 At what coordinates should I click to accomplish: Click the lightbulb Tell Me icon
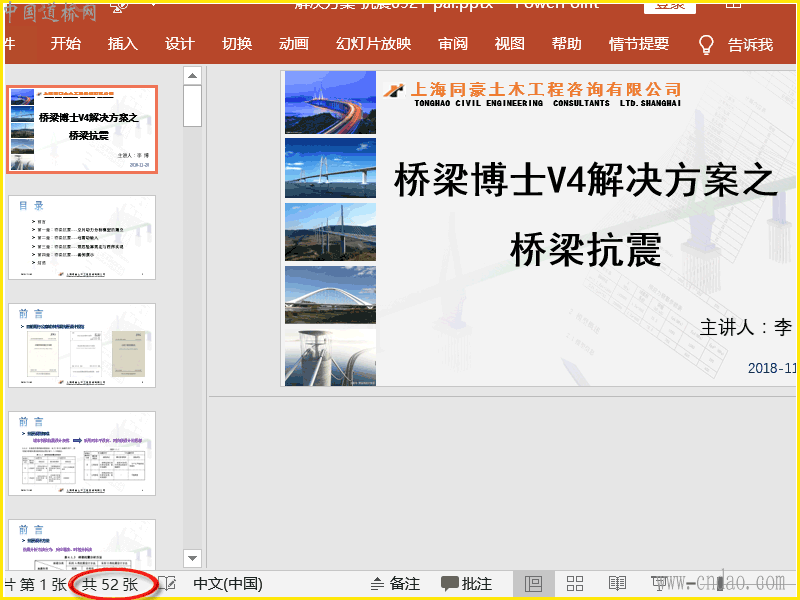point(706,44)
